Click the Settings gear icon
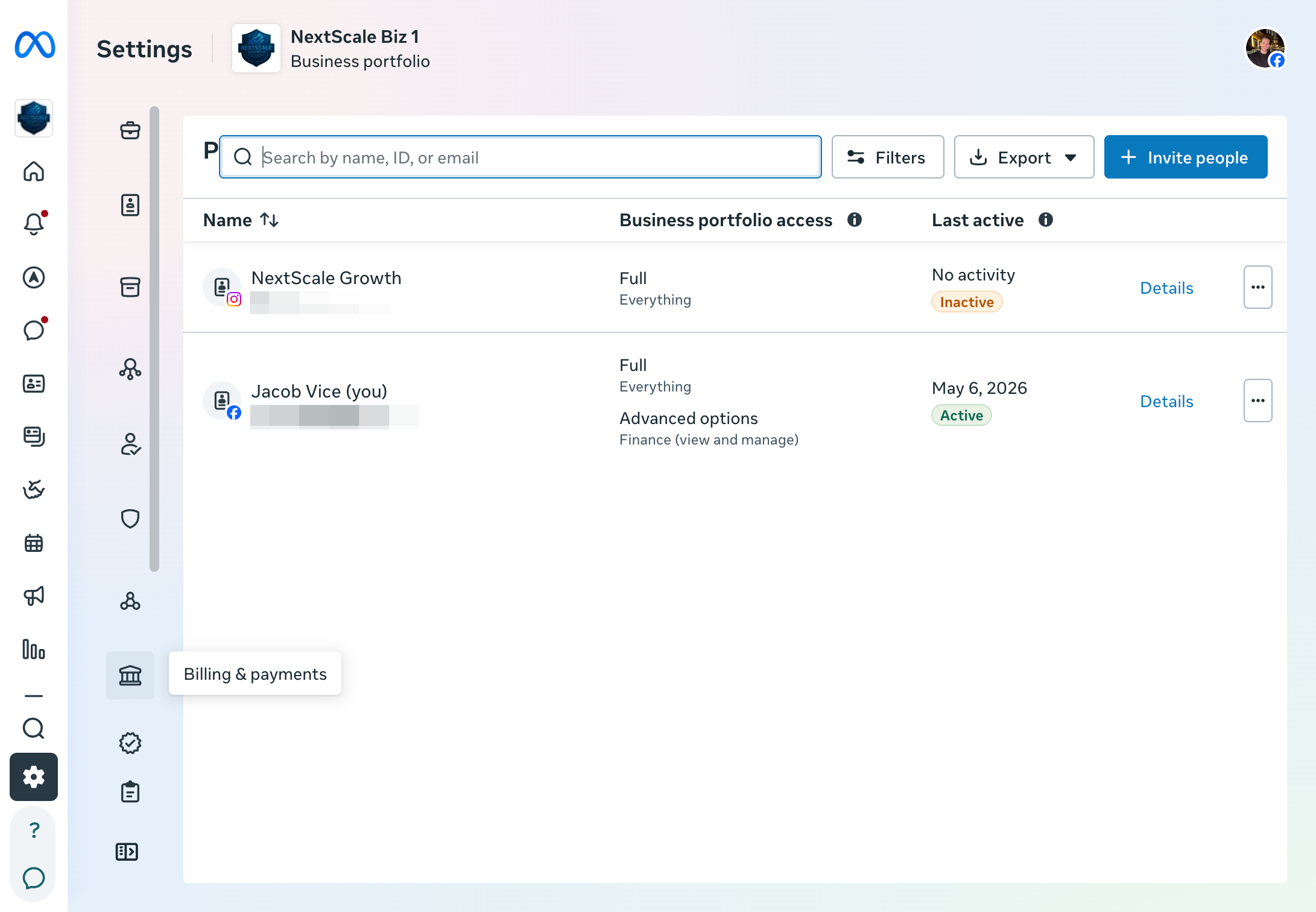The width and height of the screenshot is (1316, 912). point(34,777)
